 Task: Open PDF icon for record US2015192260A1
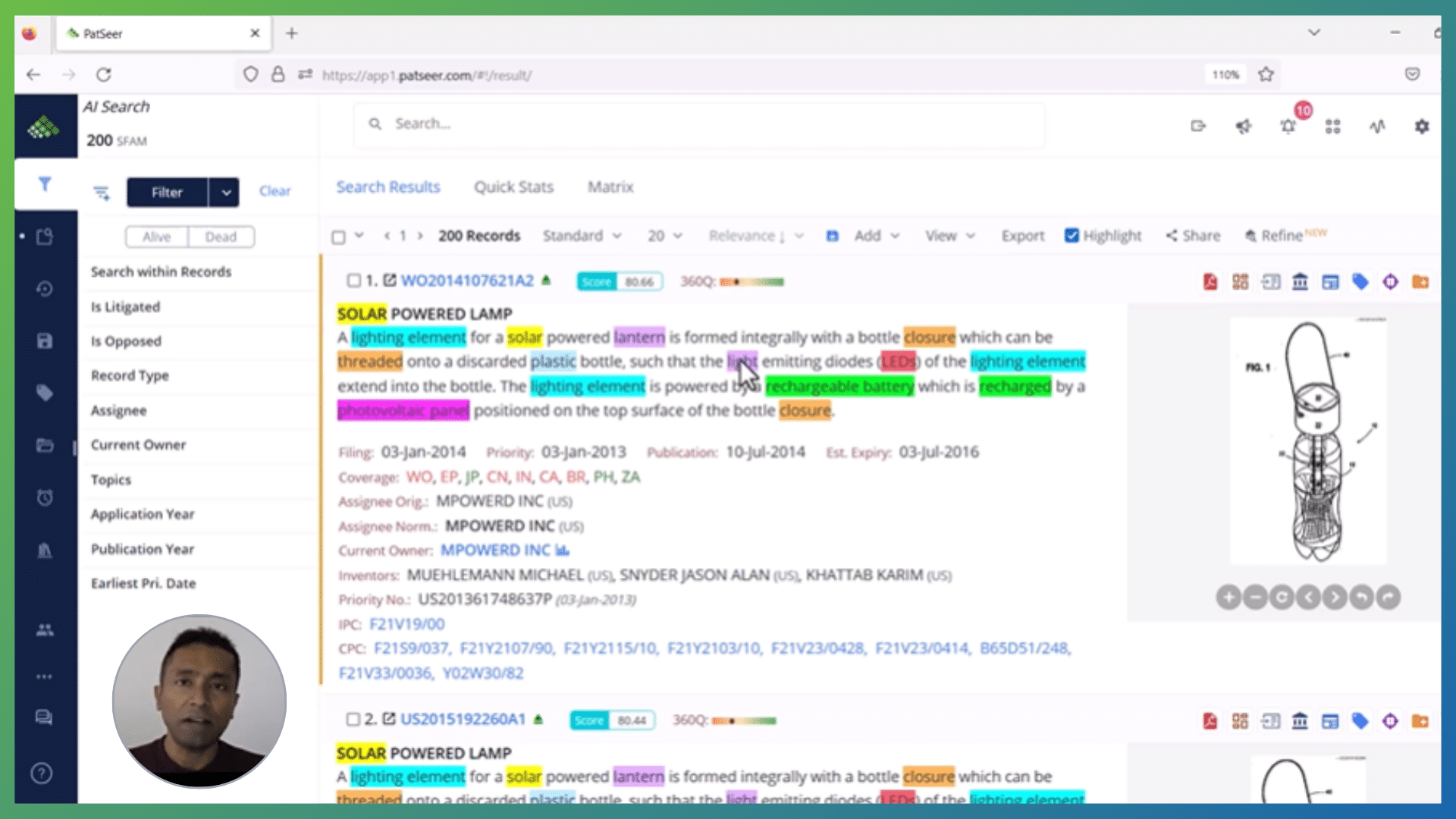[x=1210, y=721]
